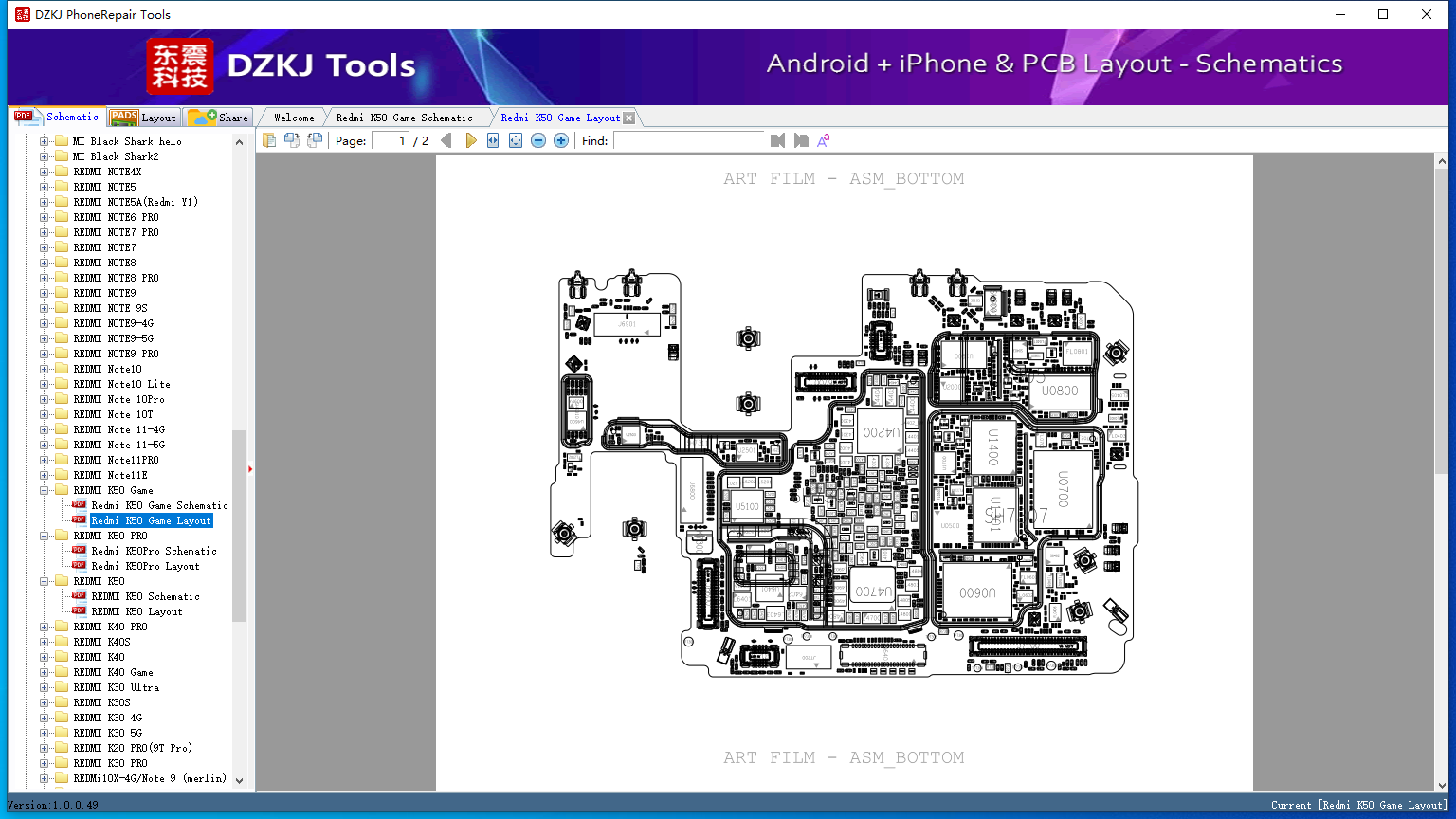Click the second overlapping-pages icon in the viewer toolbar
The image size is (1456, 819).
click(292, 140)
